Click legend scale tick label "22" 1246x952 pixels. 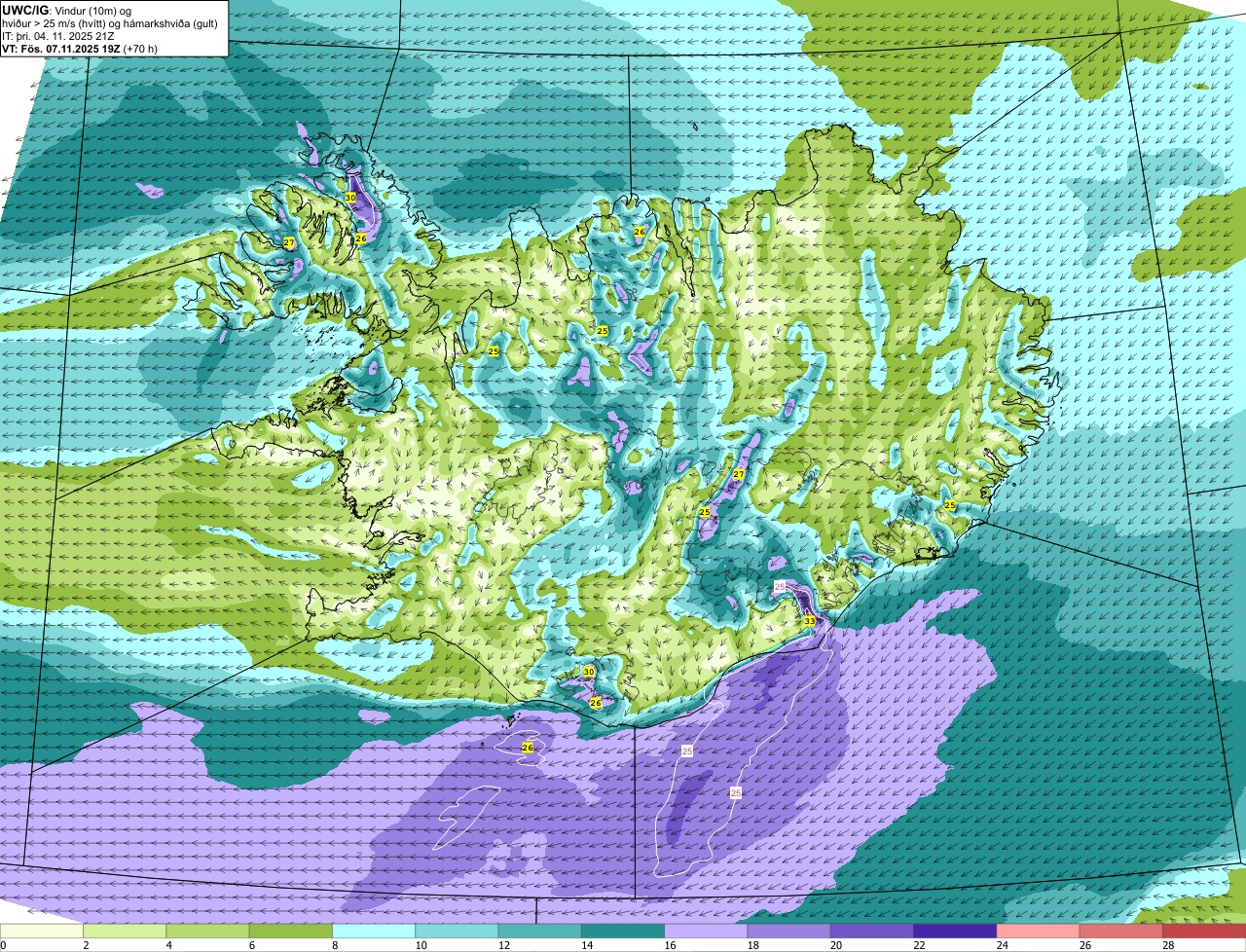(x=919, y=945)
